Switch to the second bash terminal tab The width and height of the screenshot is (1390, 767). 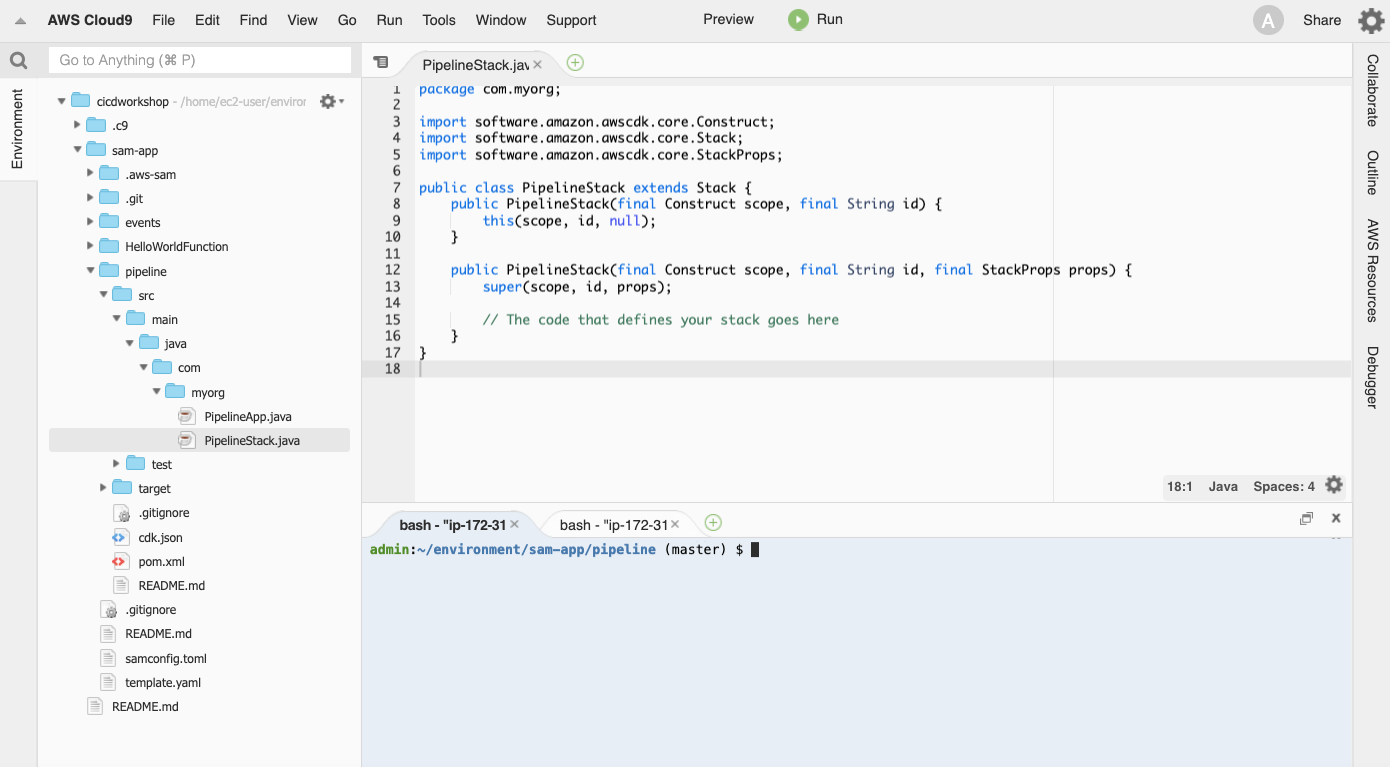[x=613, y=525]
